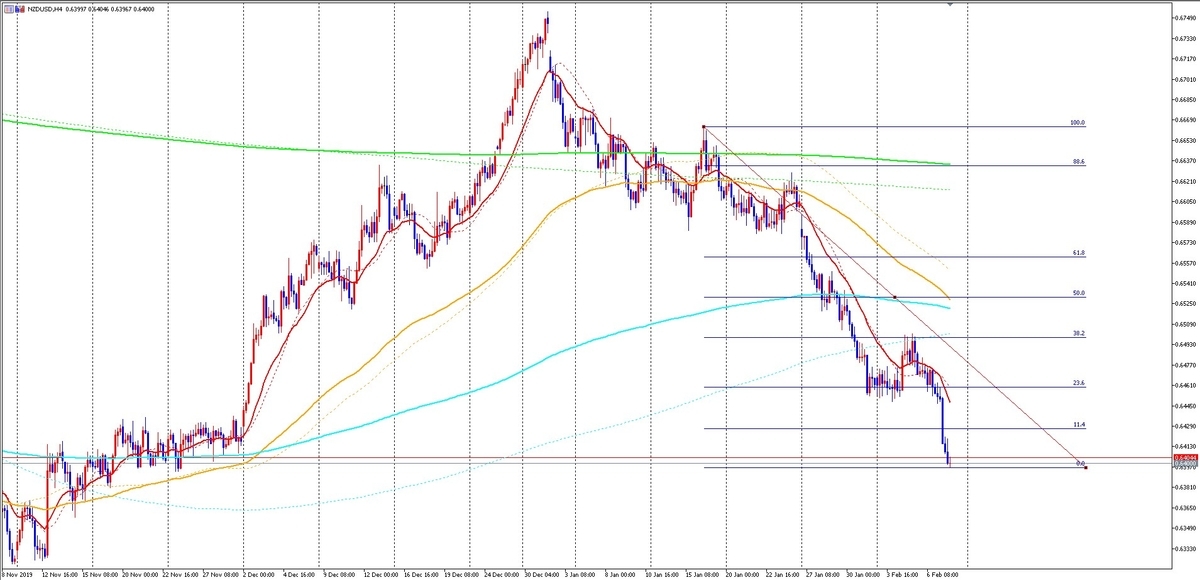Click the Fibonacci 88.6 level label
1200x580 pixels.
[x=1078, y=162]
